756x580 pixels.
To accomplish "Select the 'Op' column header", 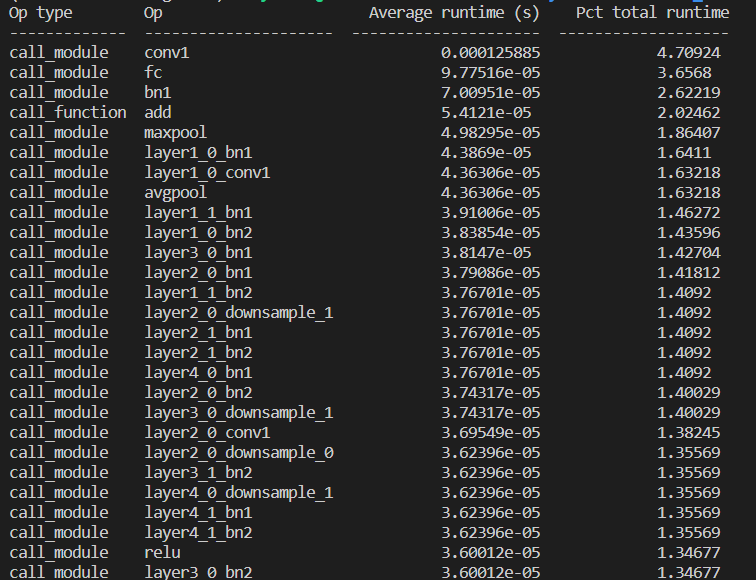I will (x=153, y=13).
